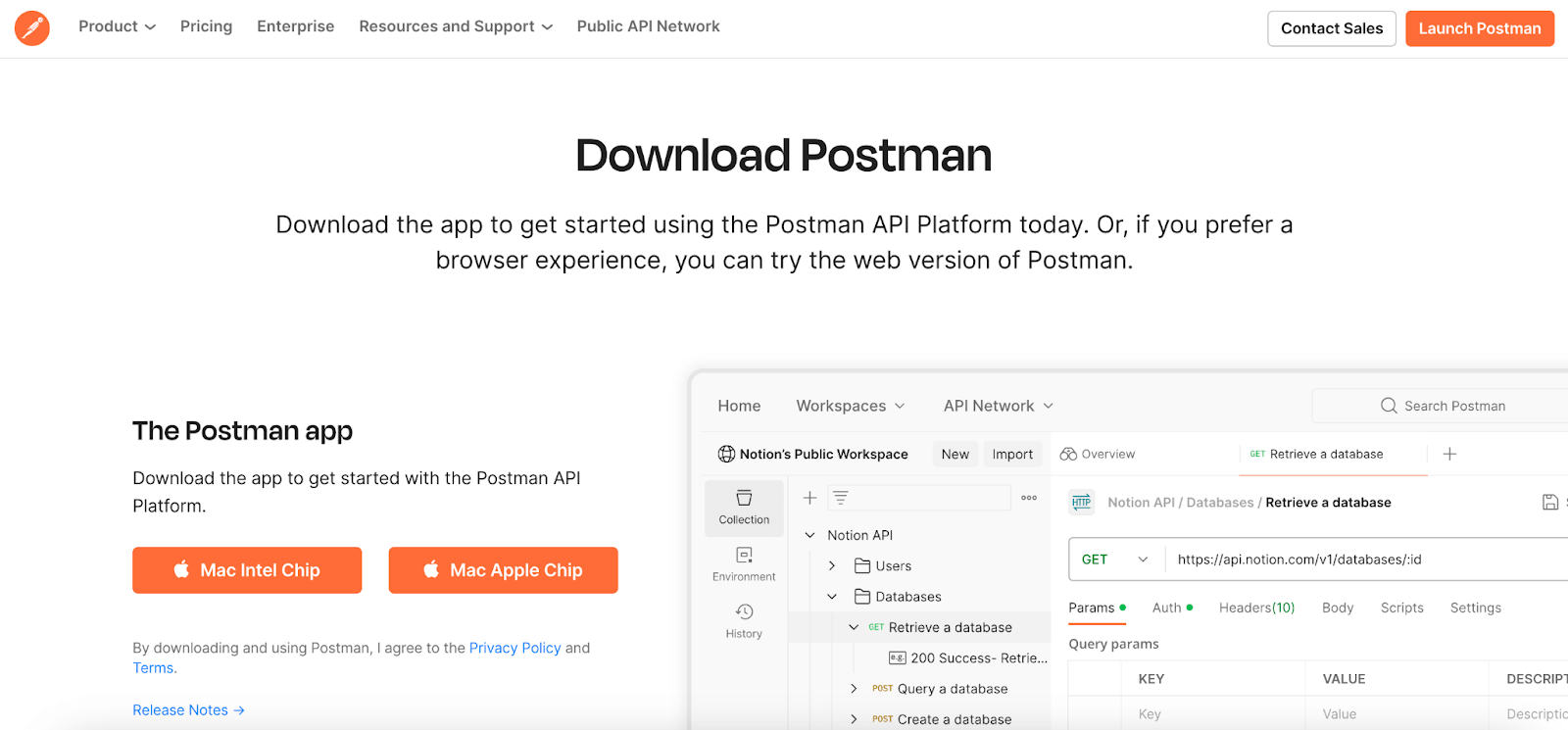1568x730 pixels.
Task: Collapse the Databases folder chevron
Action: [x=832, y=597]
